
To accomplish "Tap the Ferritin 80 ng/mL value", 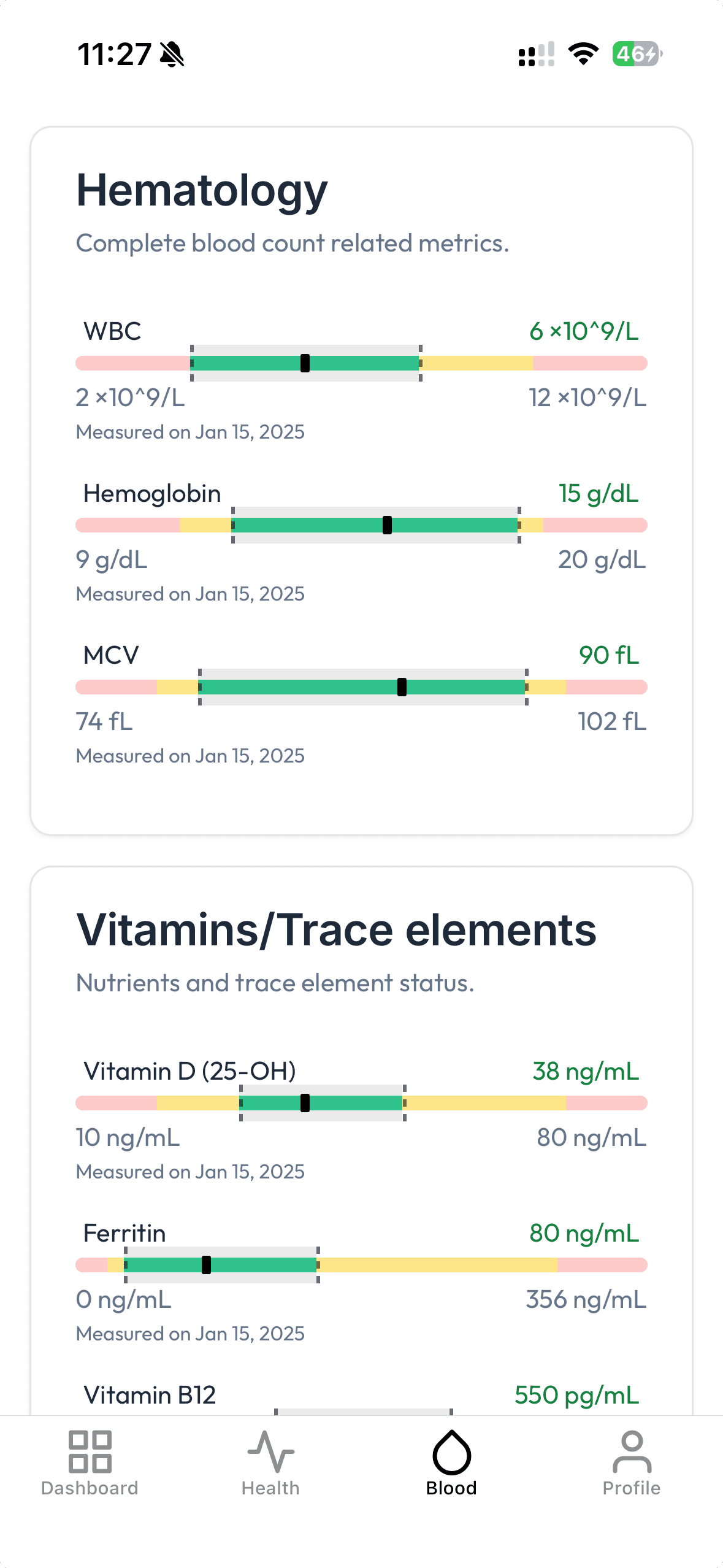I will (584, 1234).
